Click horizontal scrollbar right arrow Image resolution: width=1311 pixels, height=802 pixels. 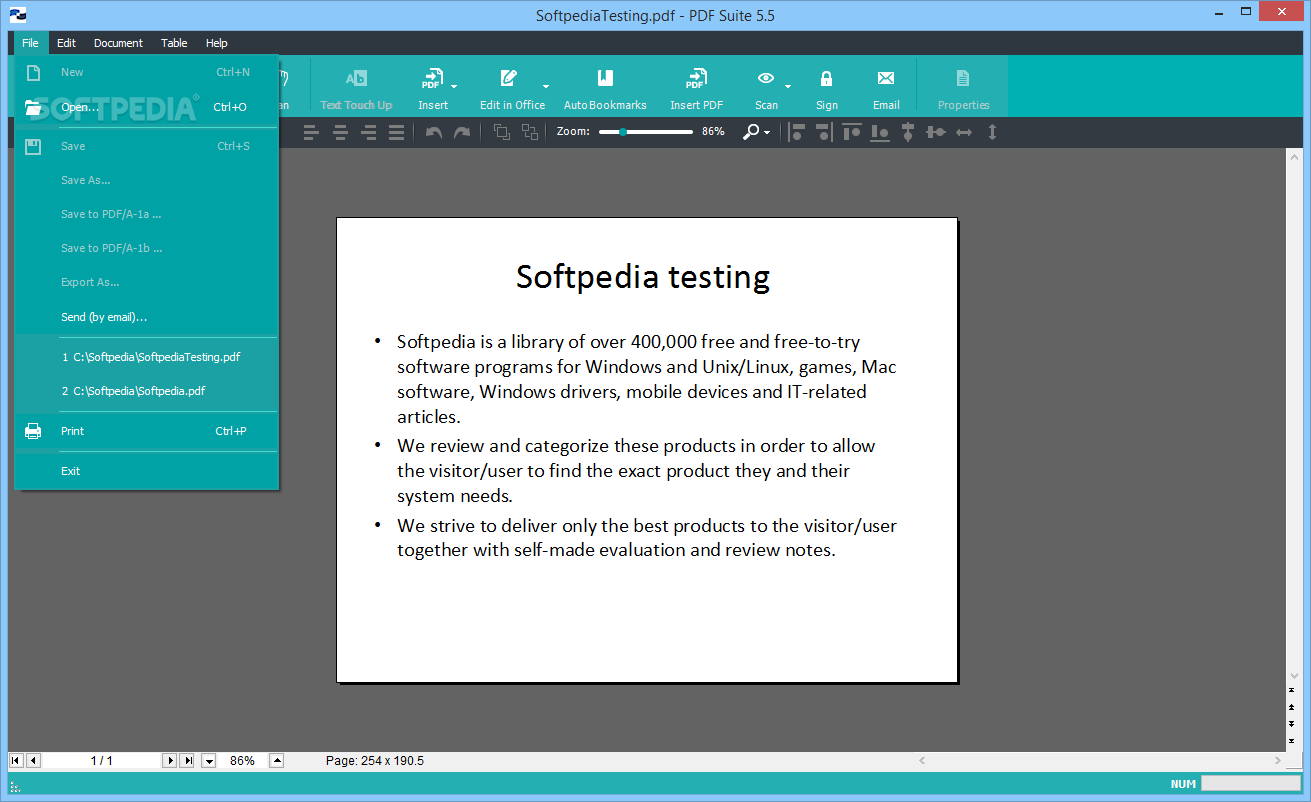point(1278,761)
